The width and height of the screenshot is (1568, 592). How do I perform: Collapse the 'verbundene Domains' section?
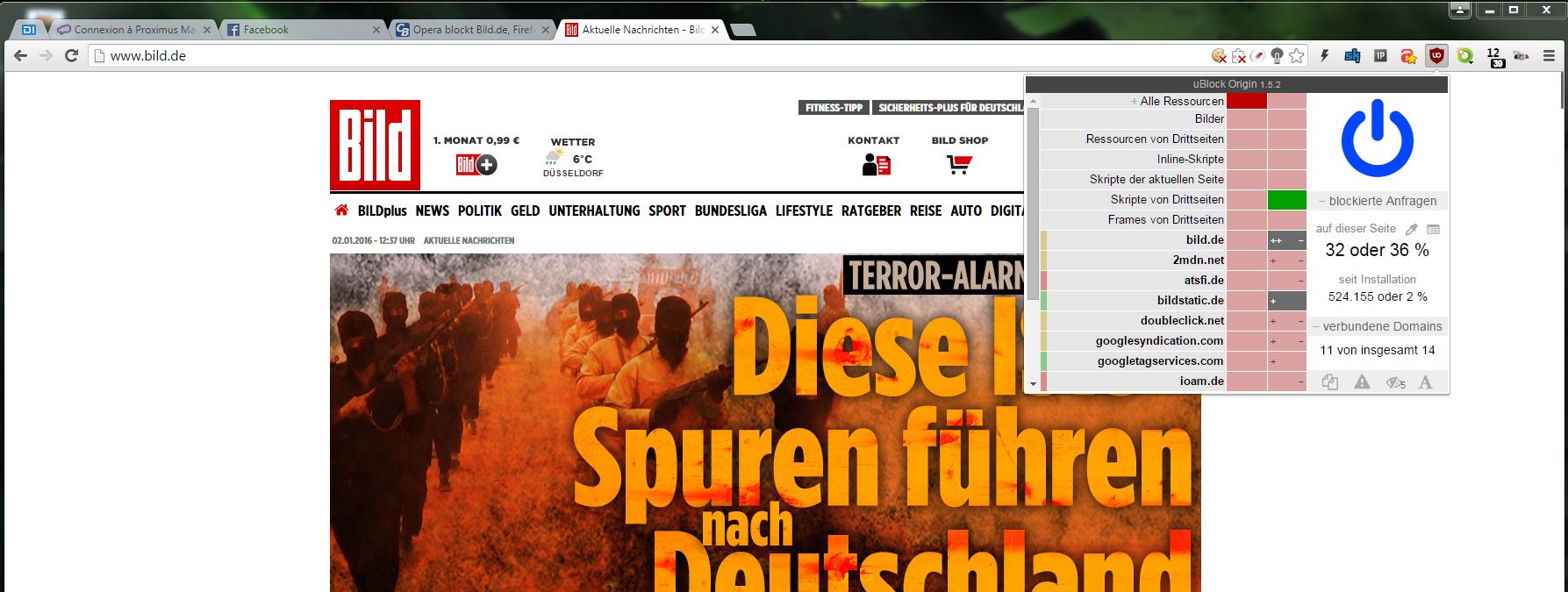(x=1378, y=326)
